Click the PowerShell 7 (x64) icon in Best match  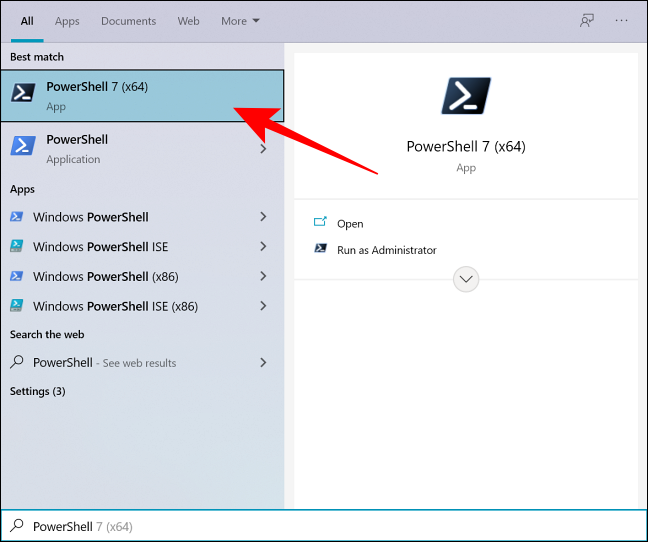click(x=23, y=94)
